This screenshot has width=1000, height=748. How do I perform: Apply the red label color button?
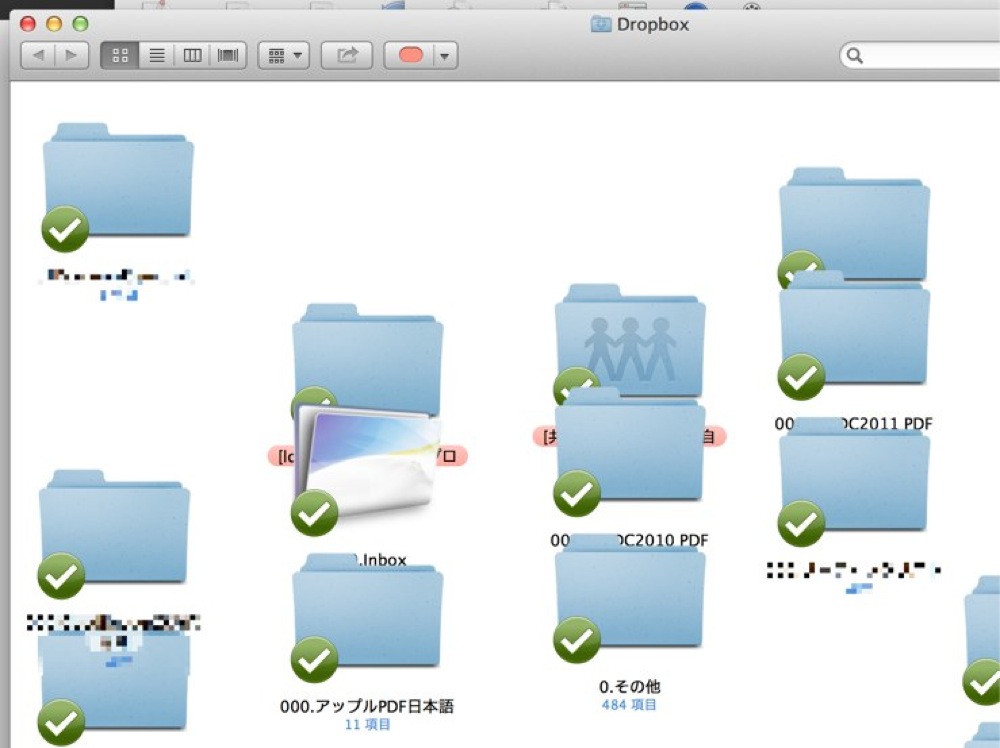(x=410, y=55)
